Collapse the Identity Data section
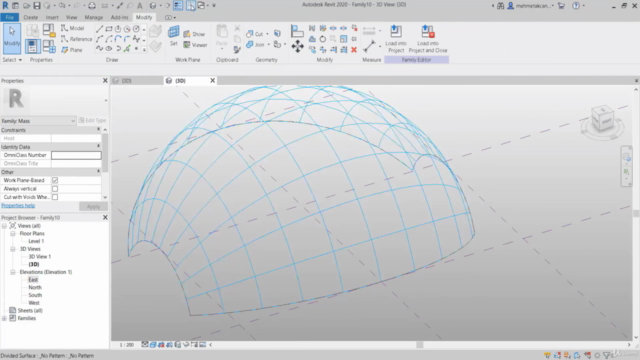 click(x=98, y=147)
